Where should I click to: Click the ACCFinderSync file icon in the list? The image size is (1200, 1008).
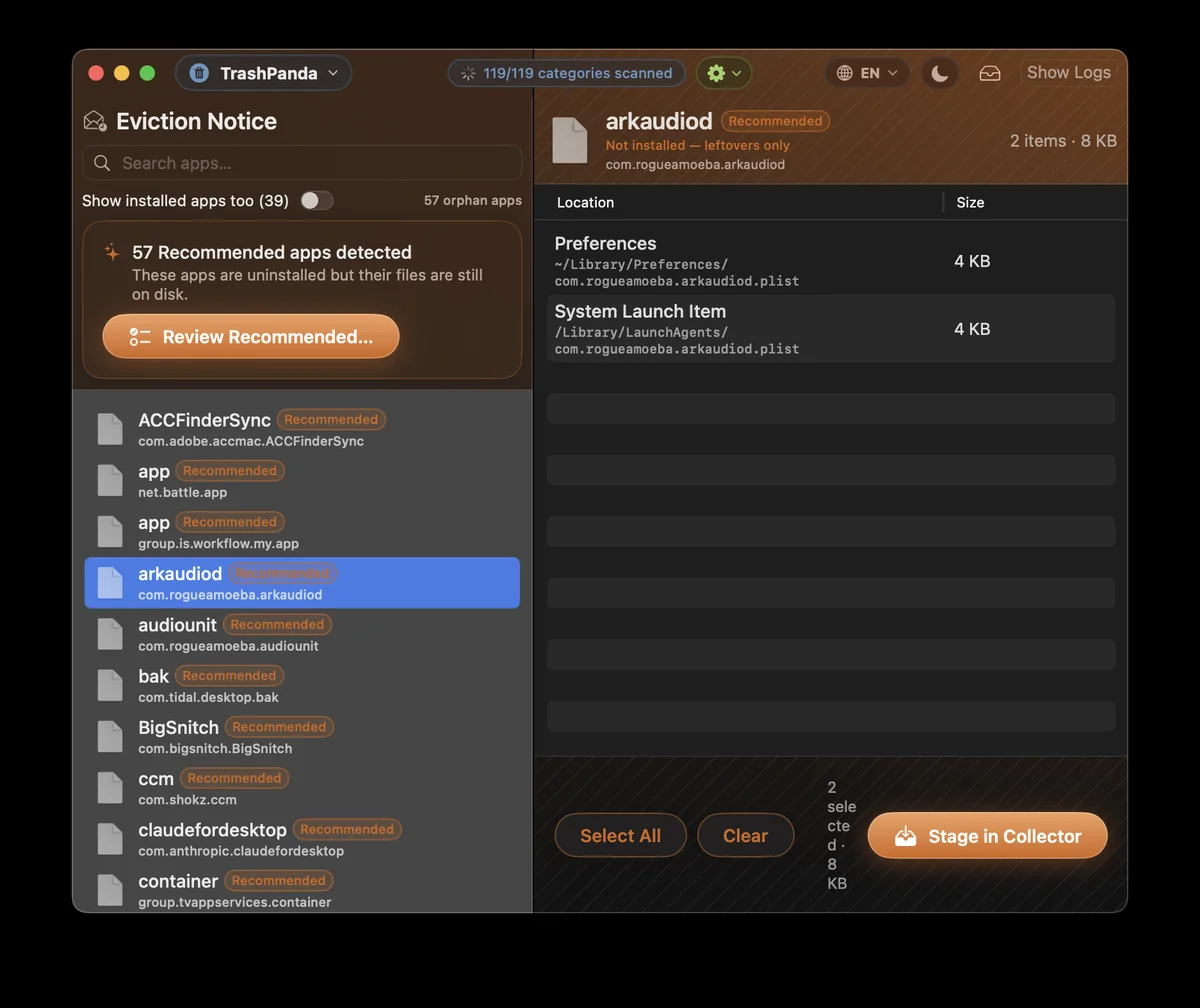(x=110, y=429)
